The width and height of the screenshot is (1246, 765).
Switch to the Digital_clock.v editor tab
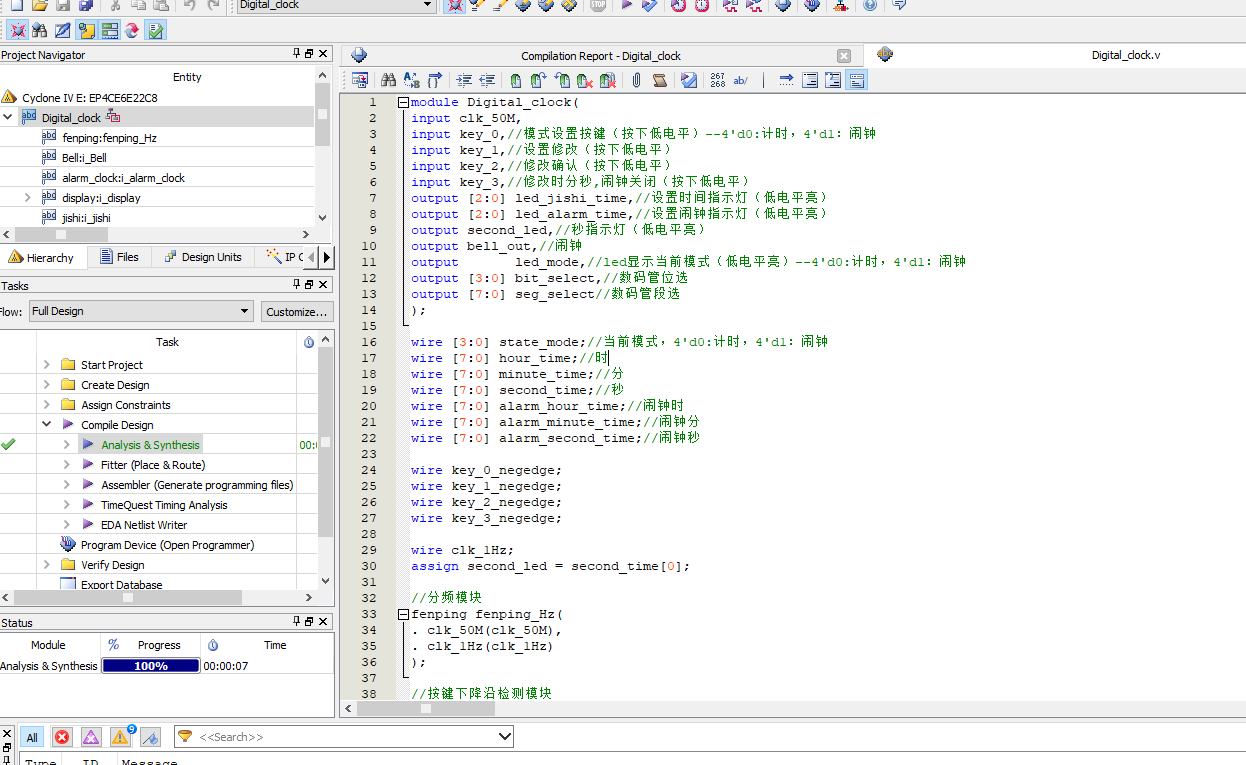tap(1125, 55)
